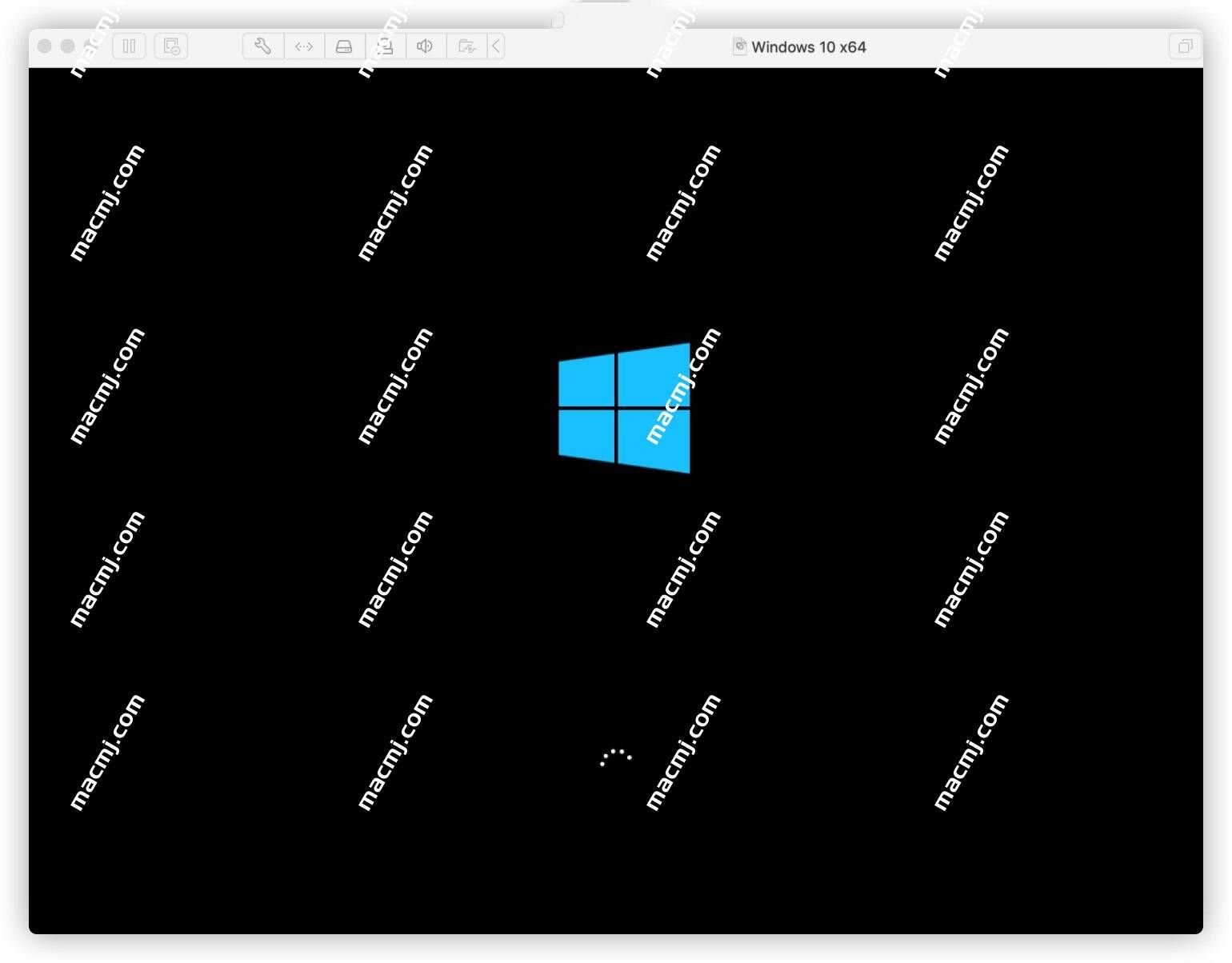Pause the virtual machine
This screenshot has height=963, width=1232.
129,46
